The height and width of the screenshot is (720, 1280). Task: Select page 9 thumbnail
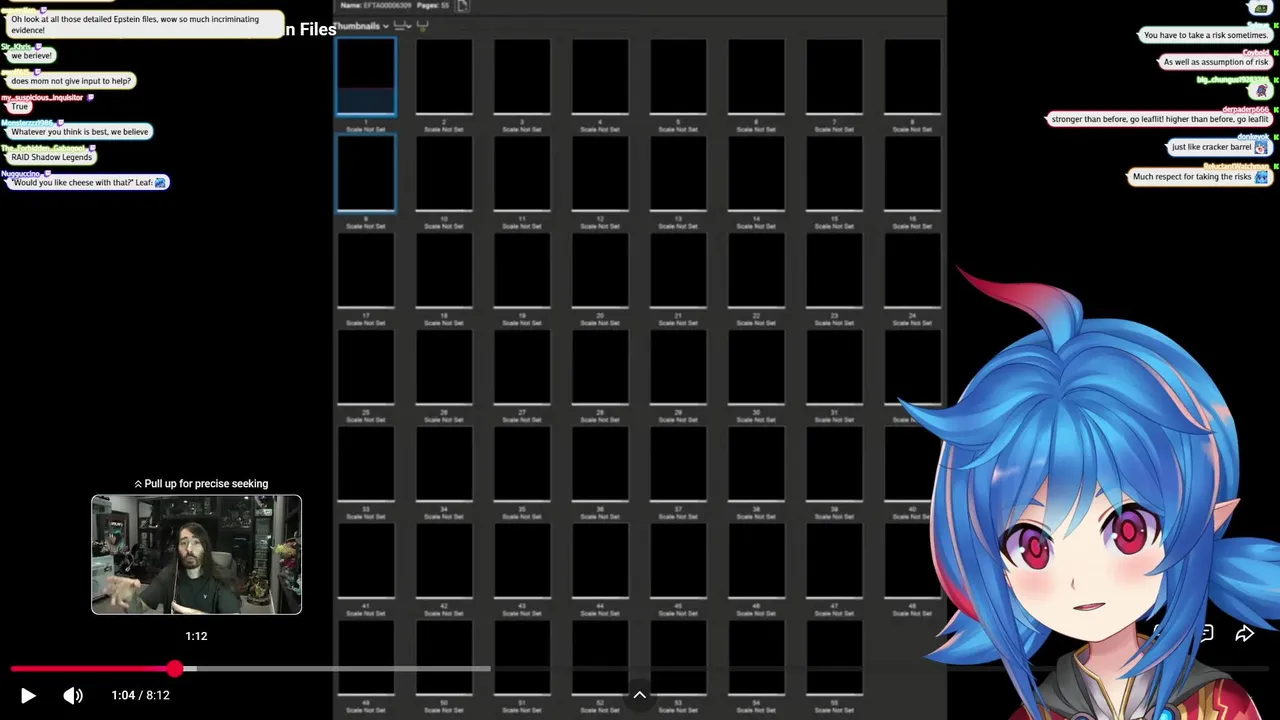click(x=366, y=174)
